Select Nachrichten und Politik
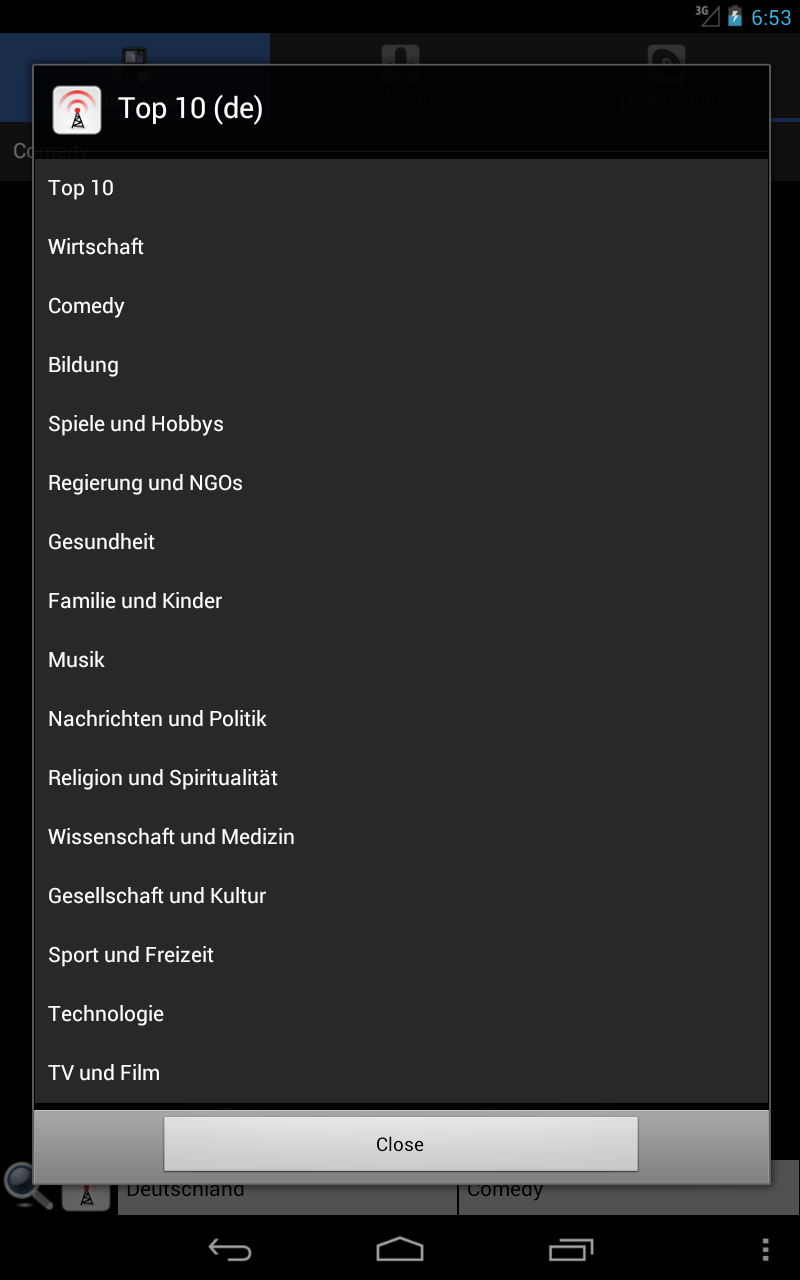Screen dimensions: 800x1280 (401, 719)
